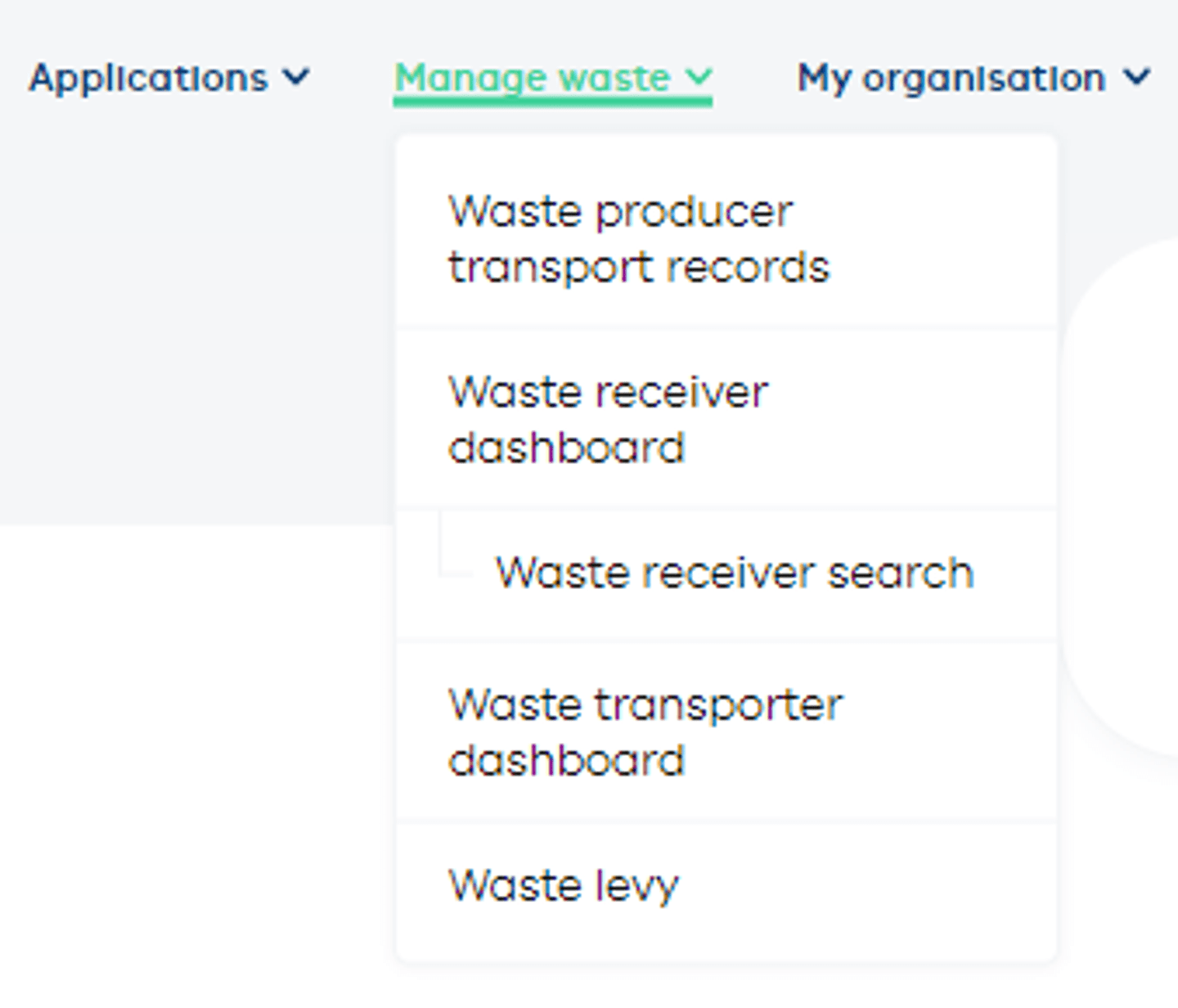Open the Waste receiver dashboard
1178x1008 pixels.
(x=609, y=419)
